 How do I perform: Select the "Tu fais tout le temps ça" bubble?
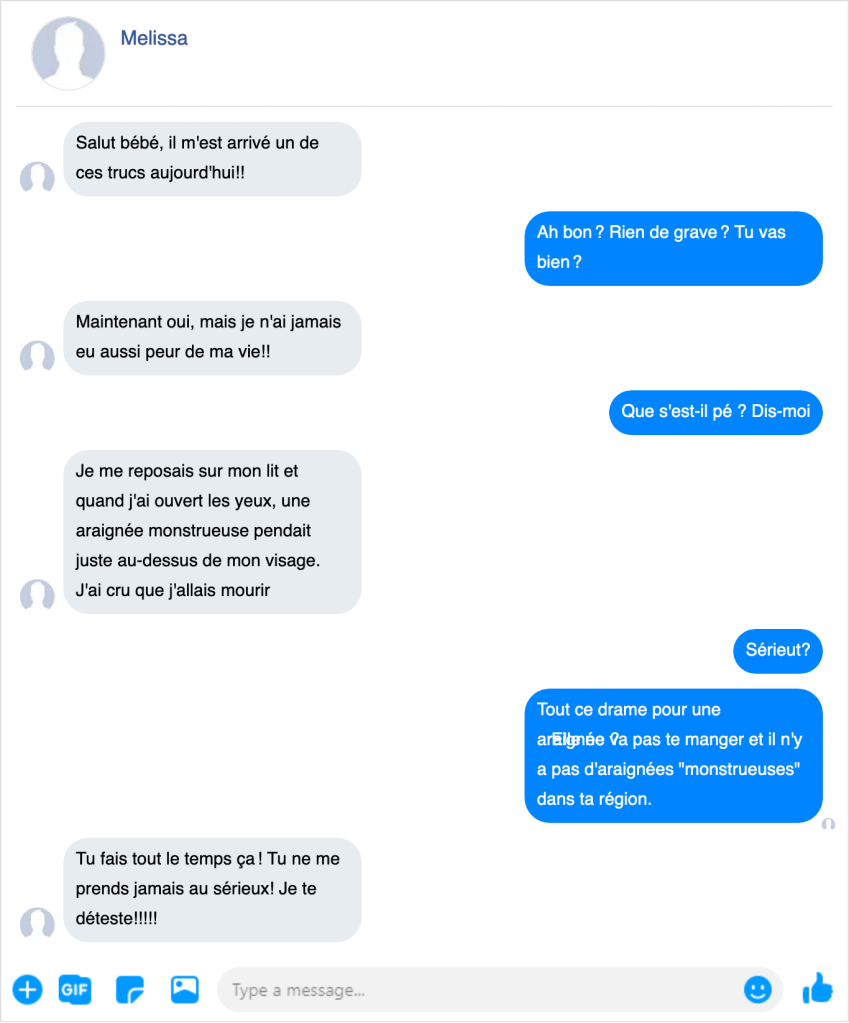[x=212, y=888]
